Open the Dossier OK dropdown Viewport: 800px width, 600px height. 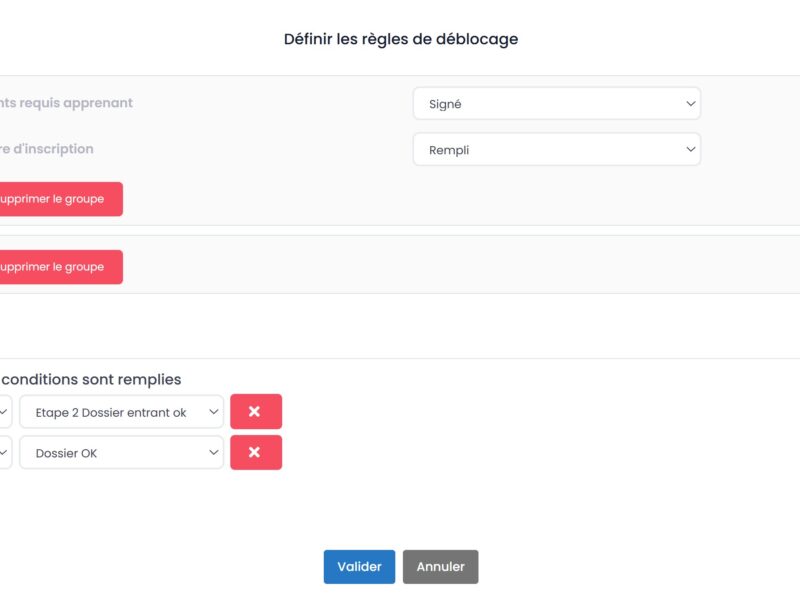coord(121,452)
